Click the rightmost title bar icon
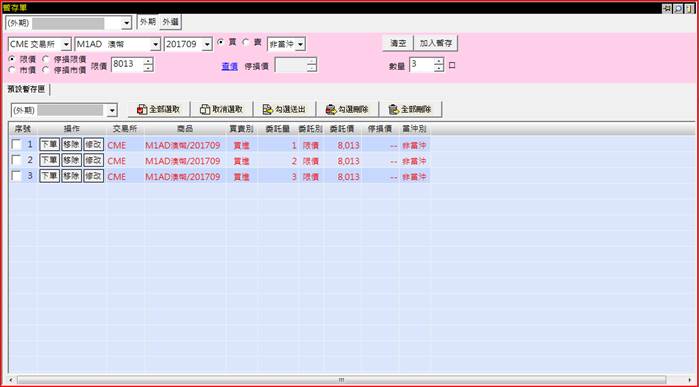The height and width of the screenshot is (387, 699). pyautogui.click(x=690, y=8)
